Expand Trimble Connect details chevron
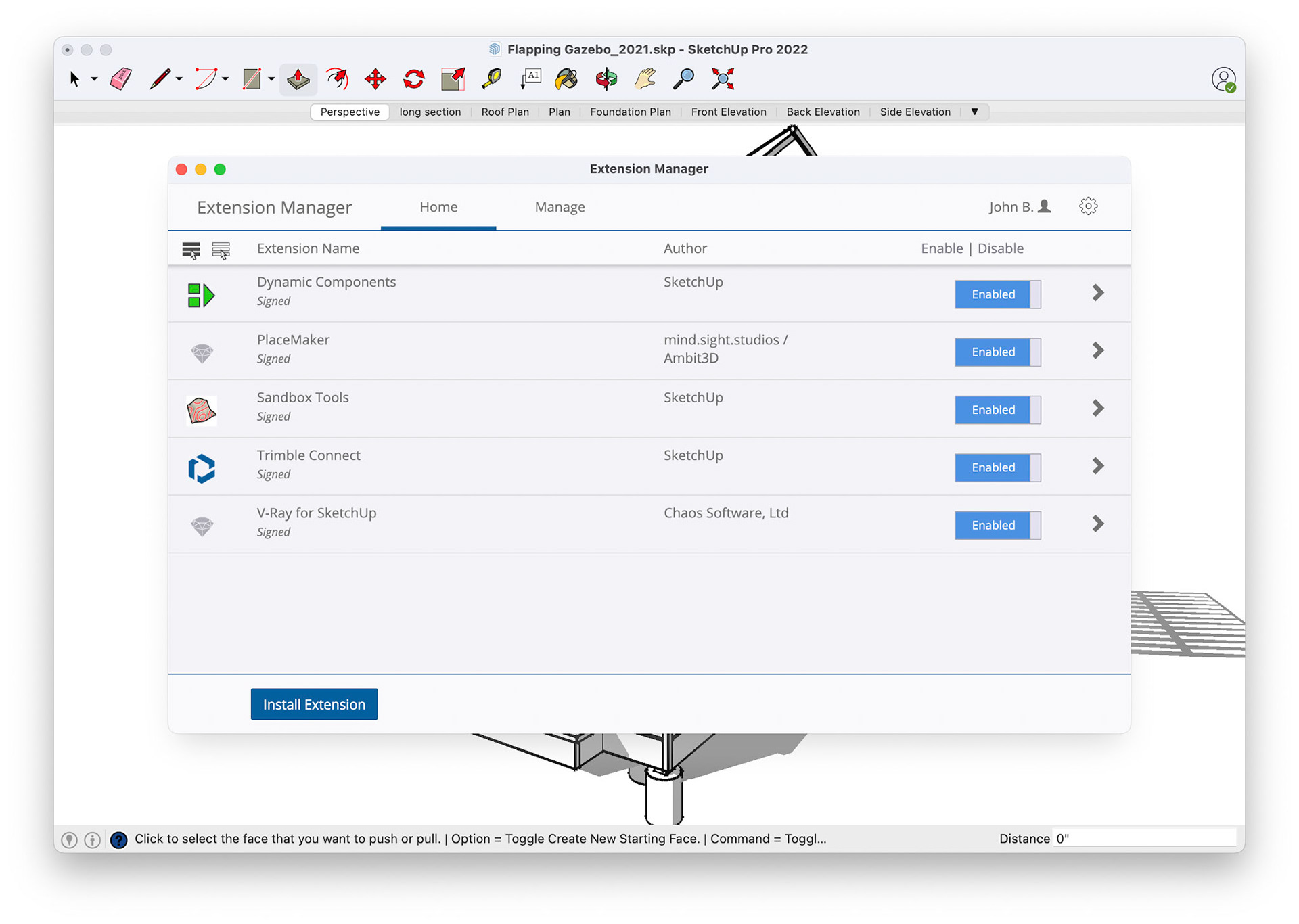This screenshot has width=1299, height=924. tap(1098, 466)
